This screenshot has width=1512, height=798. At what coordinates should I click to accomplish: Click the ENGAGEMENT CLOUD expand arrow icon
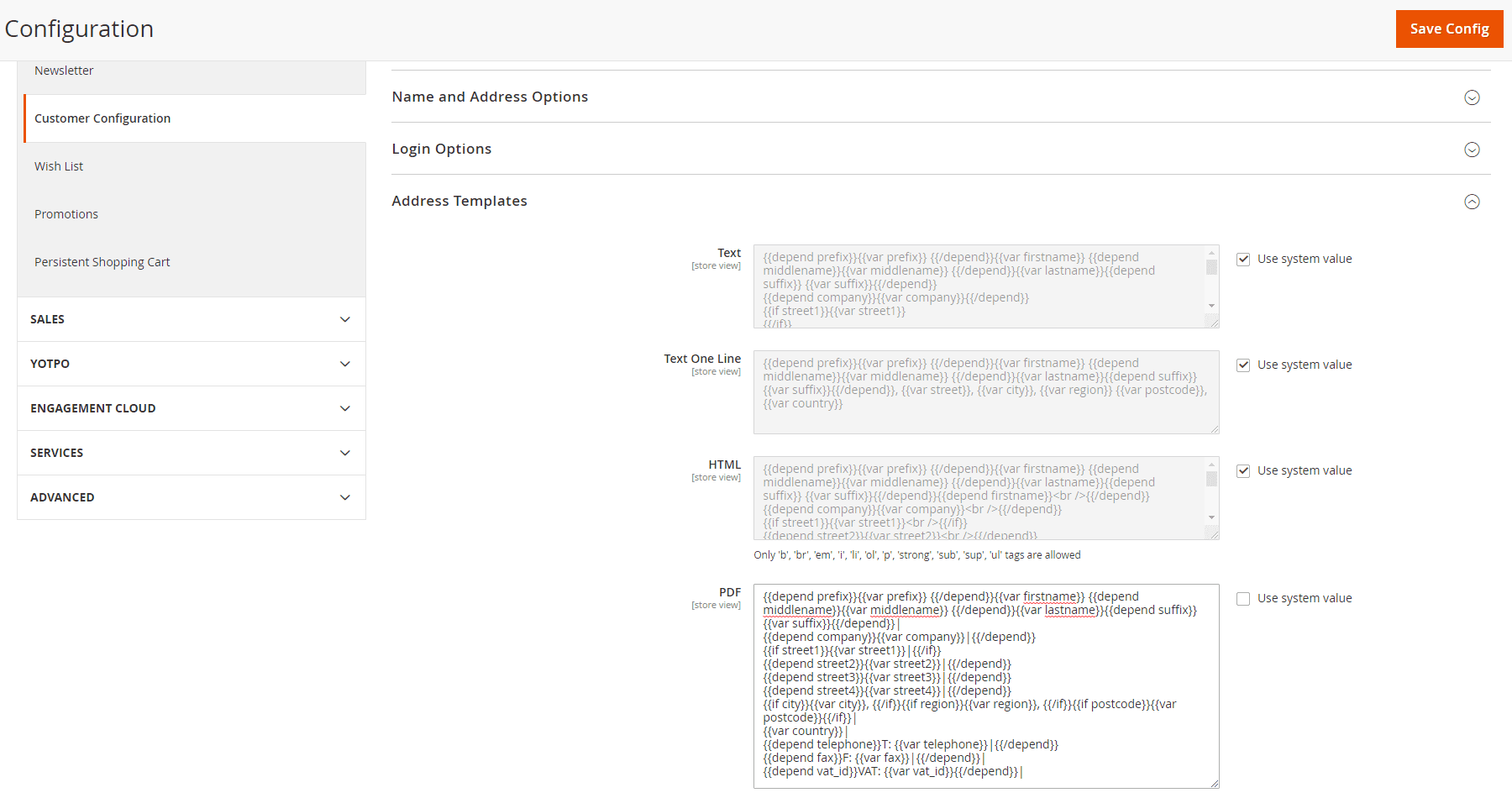pyautogui.click(x=345, y=408)
